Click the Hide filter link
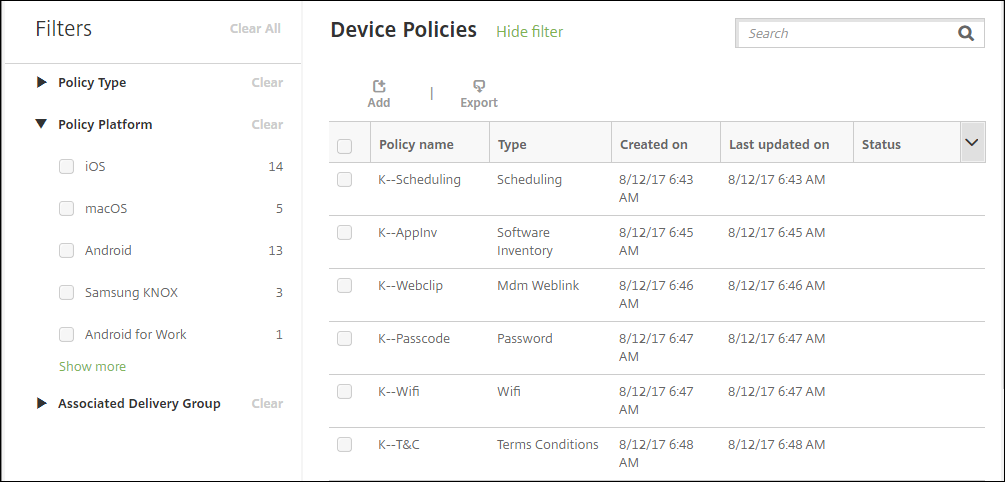1005x482 pixels. (530, 32)
